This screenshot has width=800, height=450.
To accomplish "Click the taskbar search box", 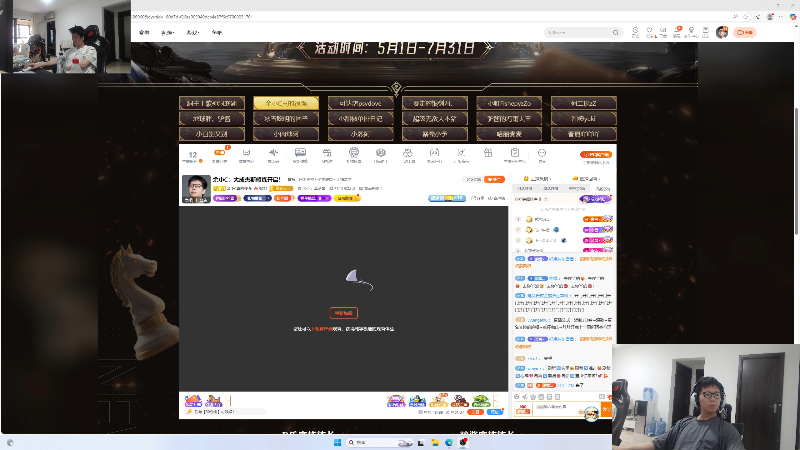I will click(x=380, y=442).
